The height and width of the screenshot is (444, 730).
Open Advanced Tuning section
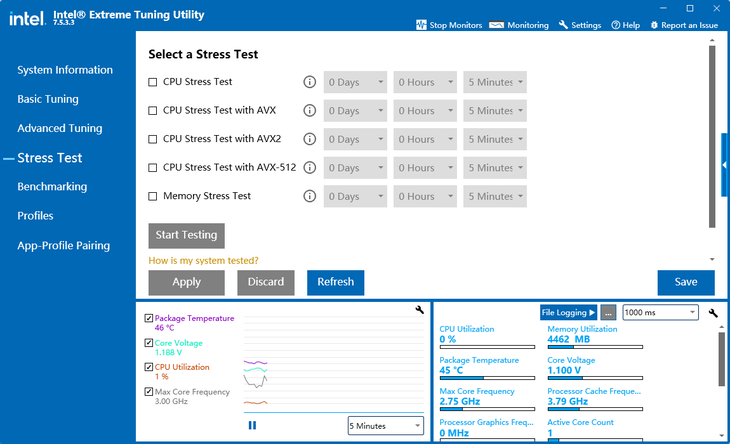[x=59, y=128]
